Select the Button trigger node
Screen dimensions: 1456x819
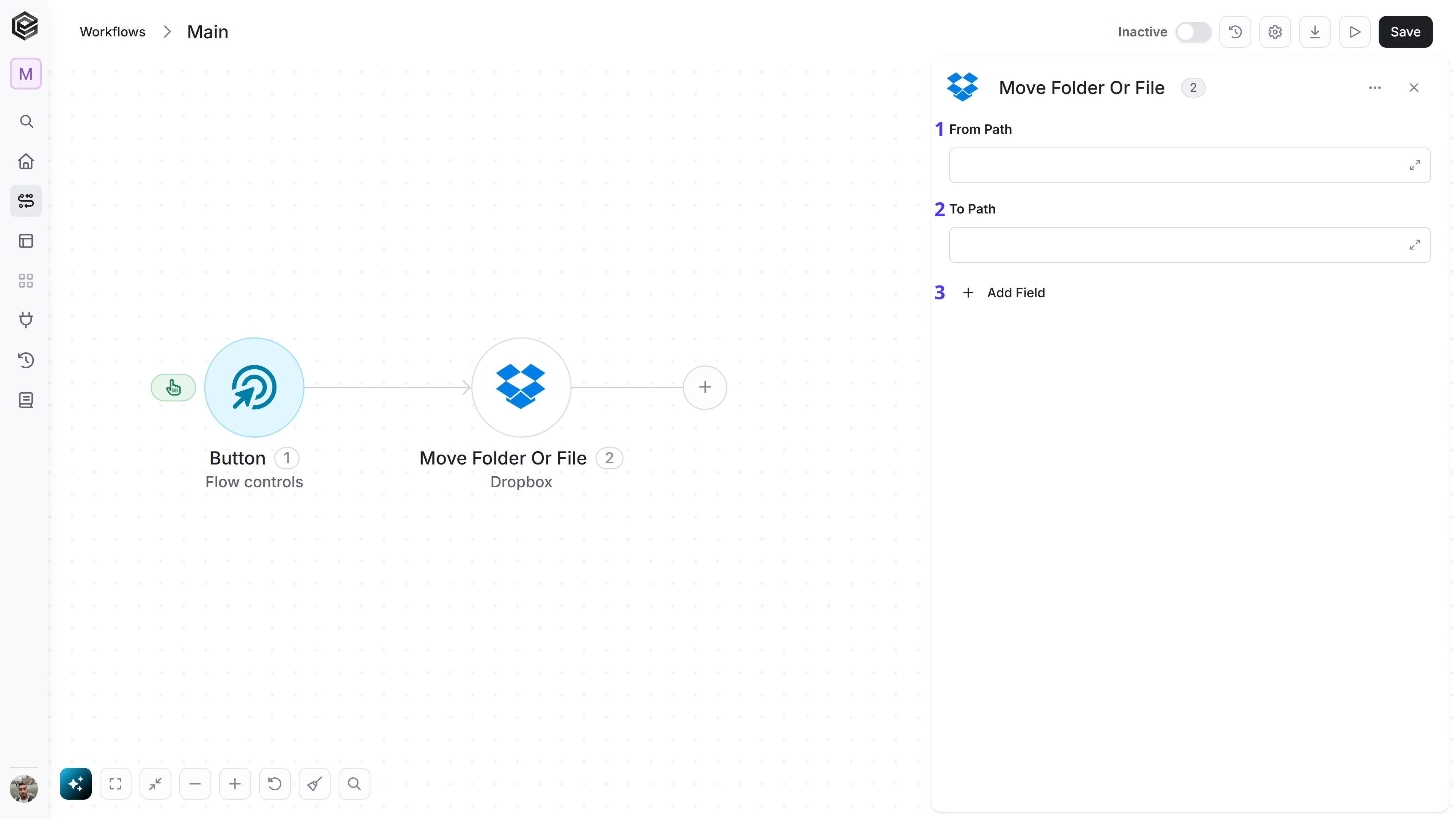coord(254,387)
